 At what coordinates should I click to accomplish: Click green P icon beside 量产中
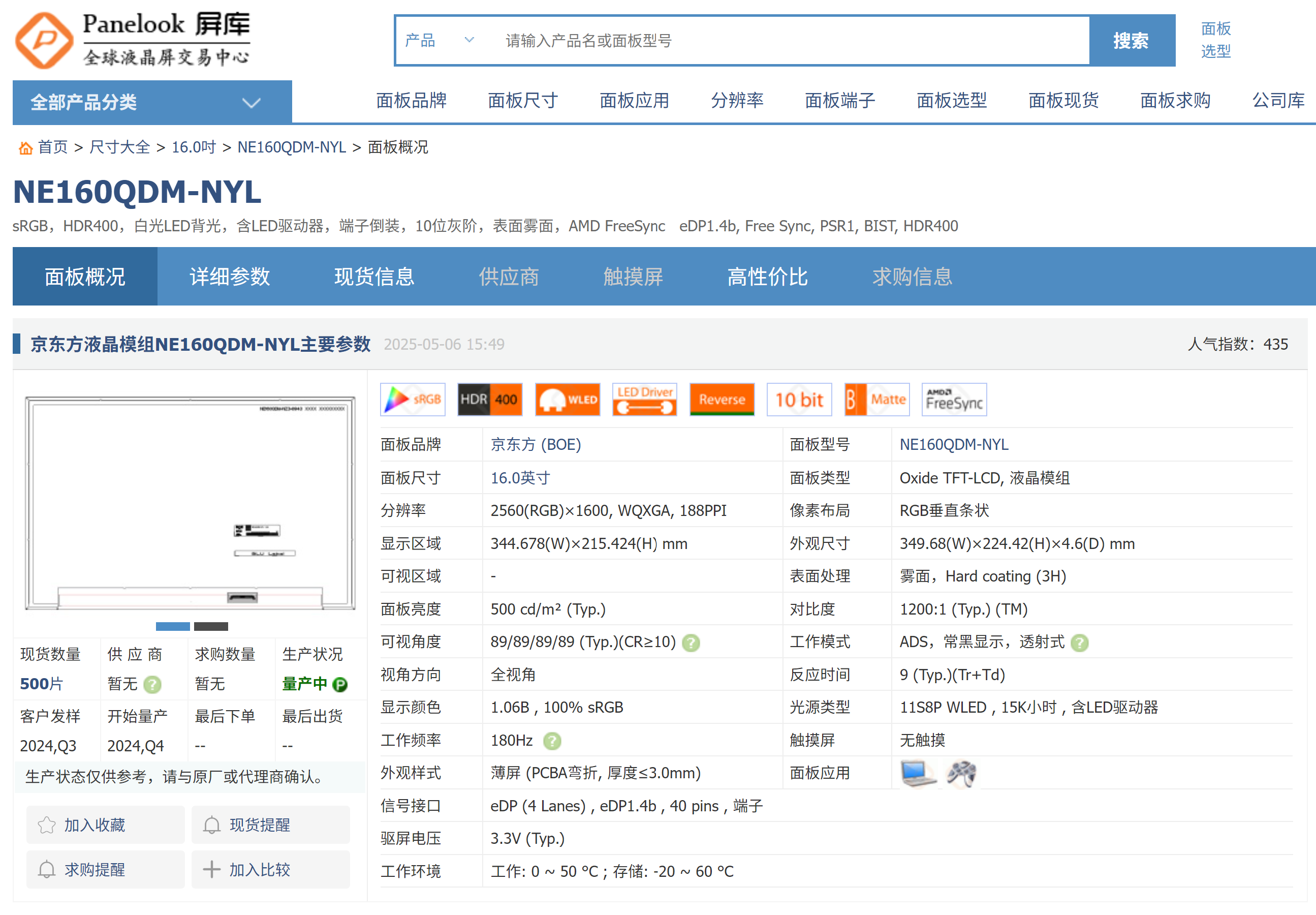340,685
